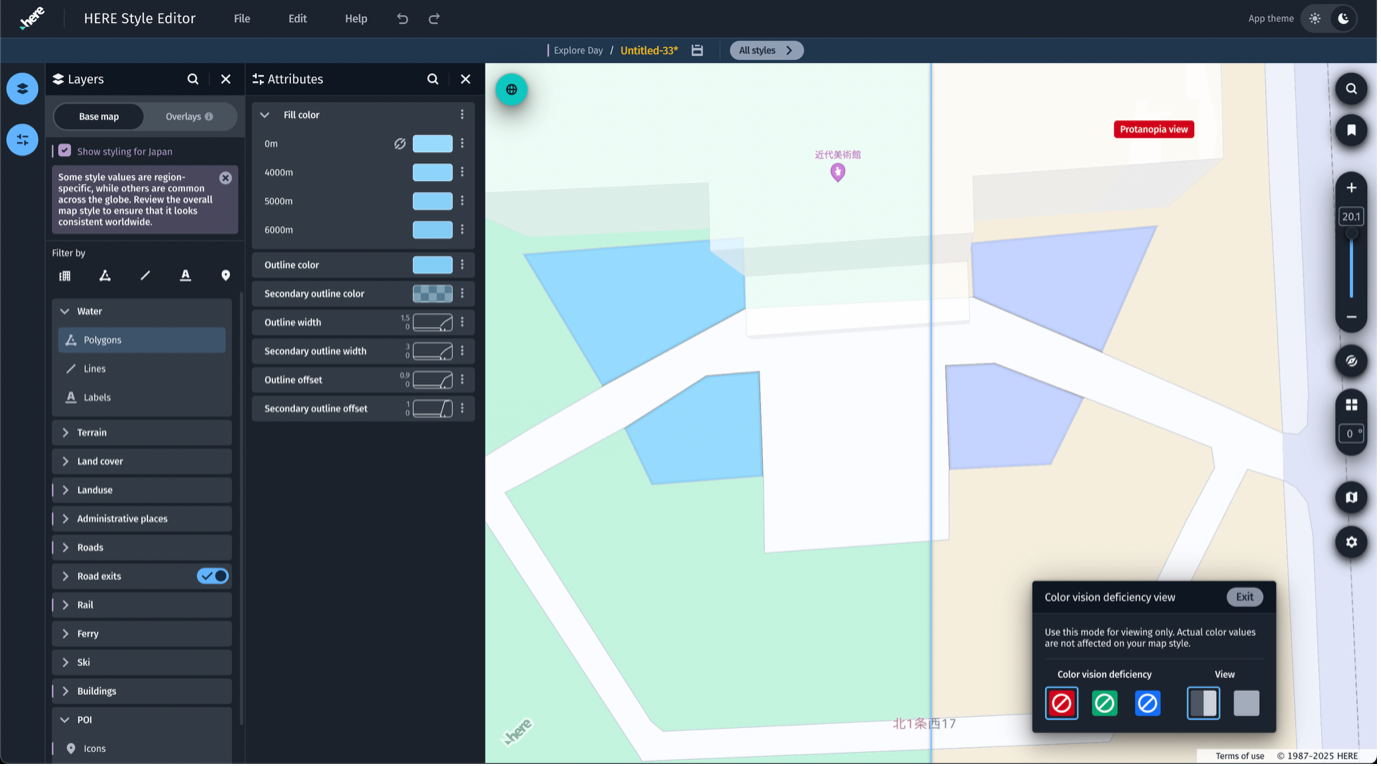Viewport: 1381px width, 766px height.
Task: Open the File menu
Action: 242,19
